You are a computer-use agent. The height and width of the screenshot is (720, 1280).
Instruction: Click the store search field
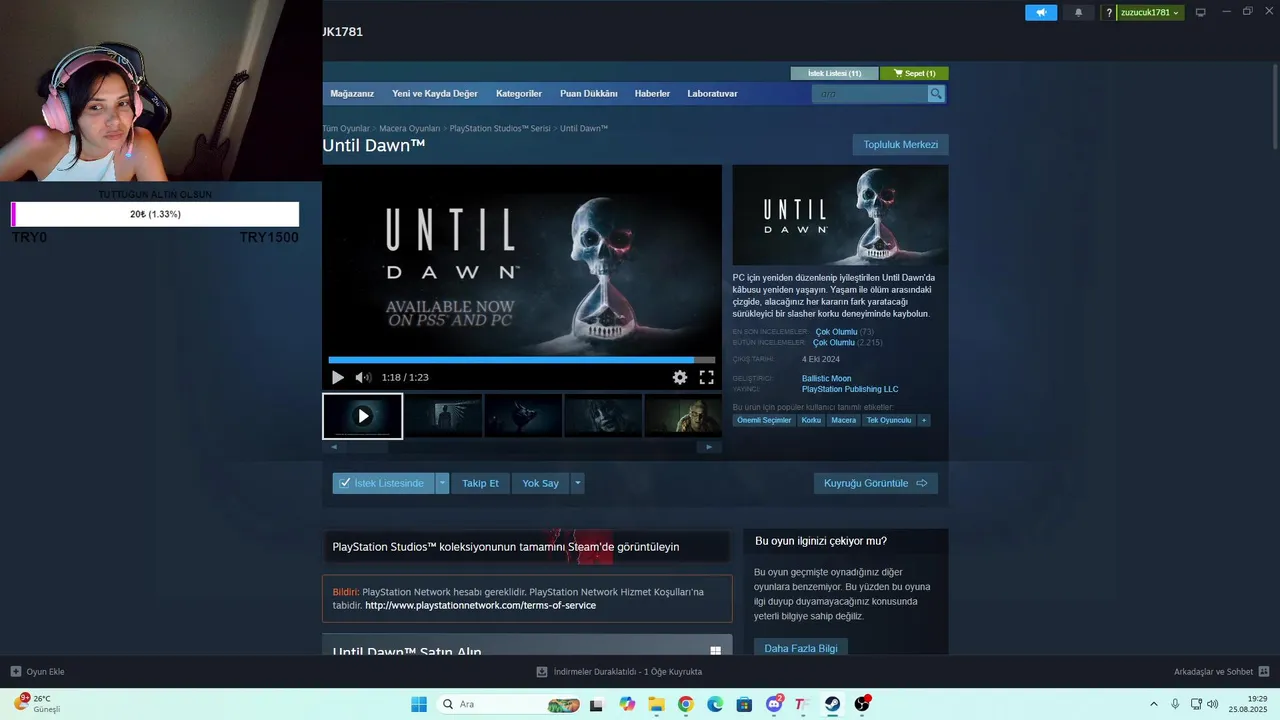point(870,94)
